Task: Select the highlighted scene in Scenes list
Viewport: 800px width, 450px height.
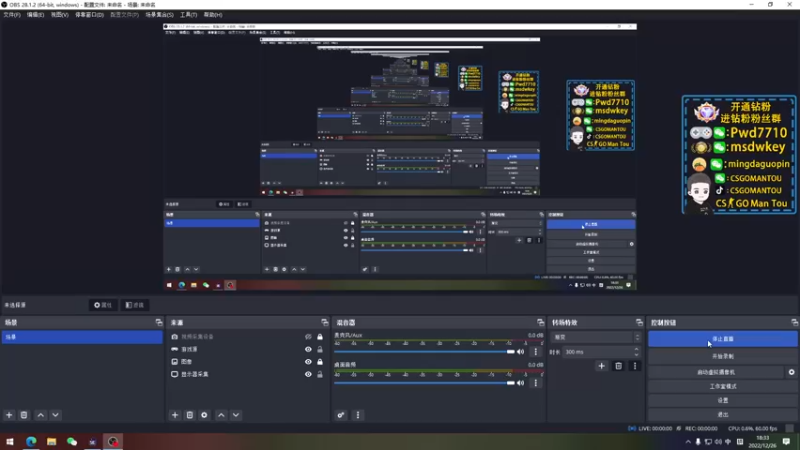Action: point(82,337)
